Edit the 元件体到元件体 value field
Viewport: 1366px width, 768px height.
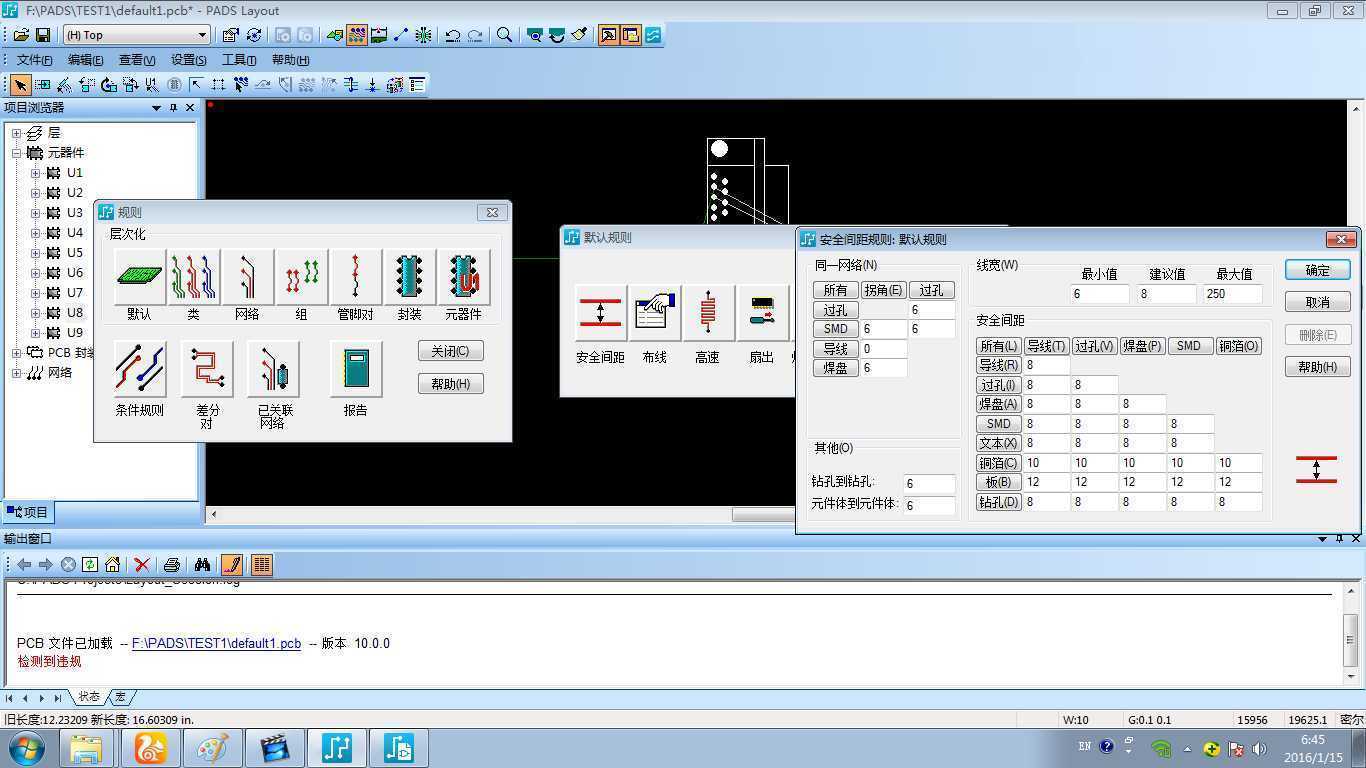click(929, 505)
